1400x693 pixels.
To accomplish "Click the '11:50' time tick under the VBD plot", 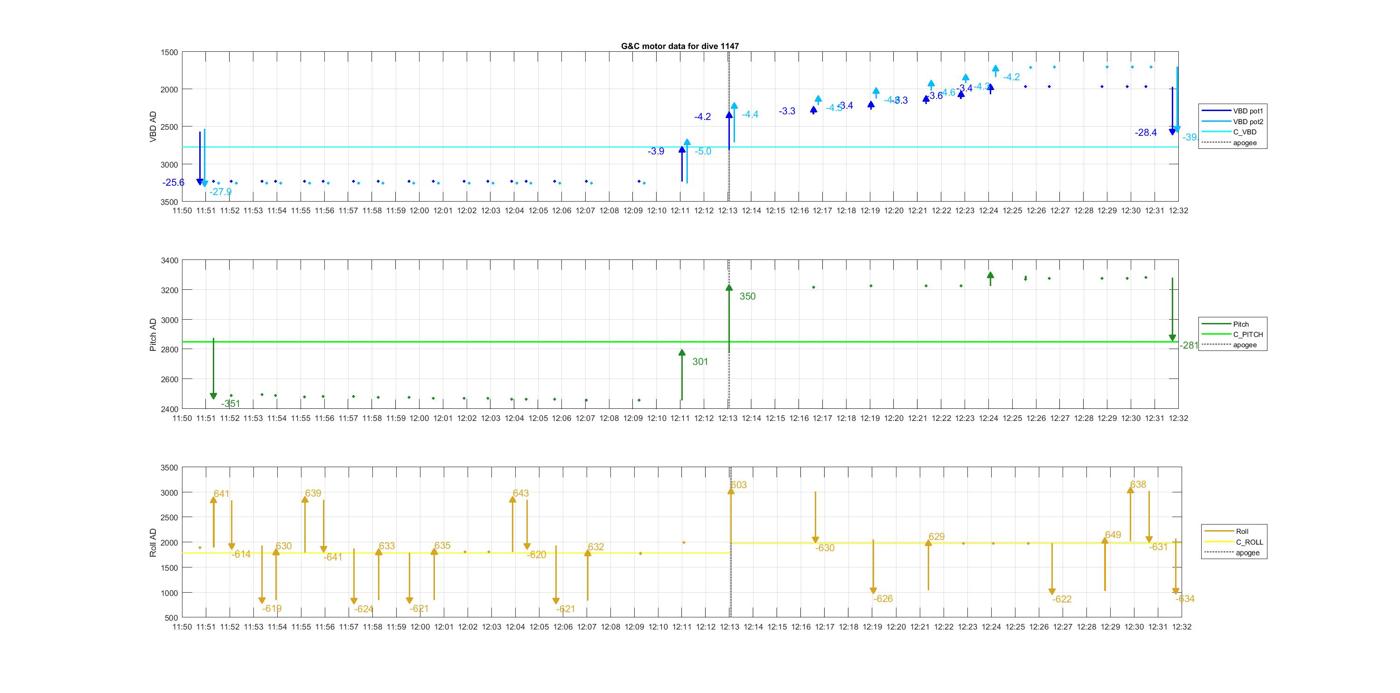I will 182,210.
